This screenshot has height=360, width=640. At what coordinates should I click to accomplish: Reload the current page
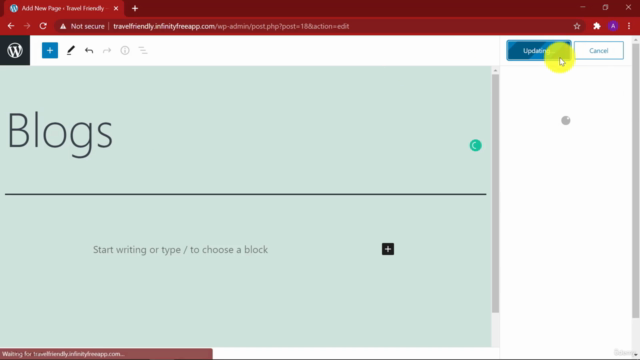point(43,26)
